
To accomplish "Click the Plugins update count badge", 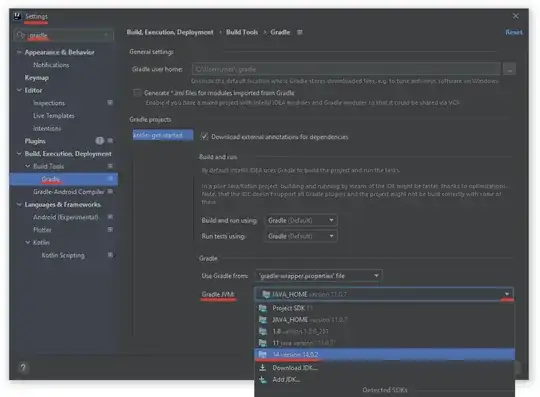I will click(100, 140).
